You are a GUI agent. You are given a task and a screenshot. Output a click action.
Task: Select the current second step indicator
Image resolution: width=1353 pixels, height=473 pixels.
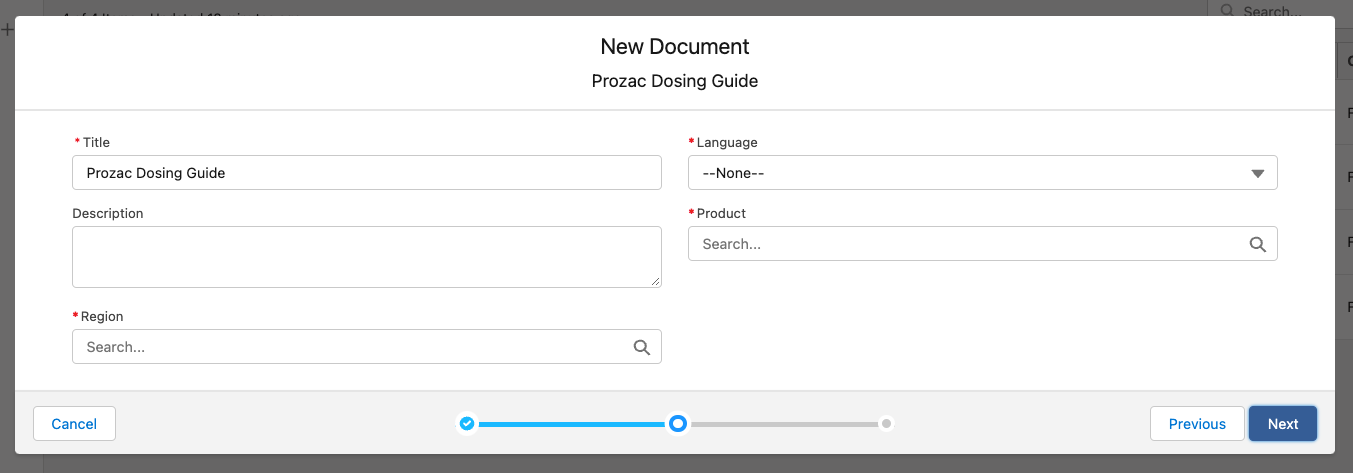tap(678, 424)
